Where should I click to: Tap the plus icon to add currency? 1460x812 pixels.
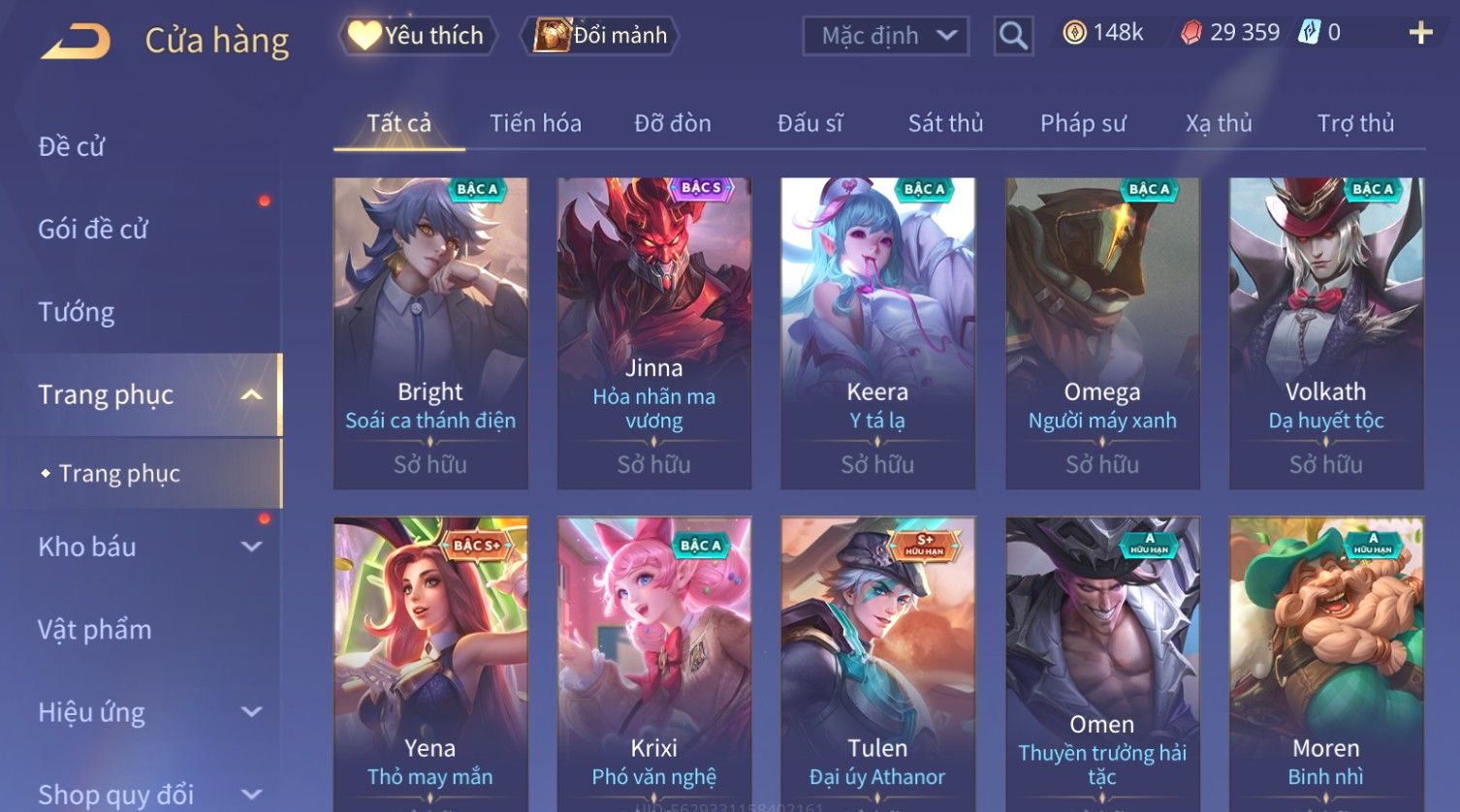coord(1420,33)
